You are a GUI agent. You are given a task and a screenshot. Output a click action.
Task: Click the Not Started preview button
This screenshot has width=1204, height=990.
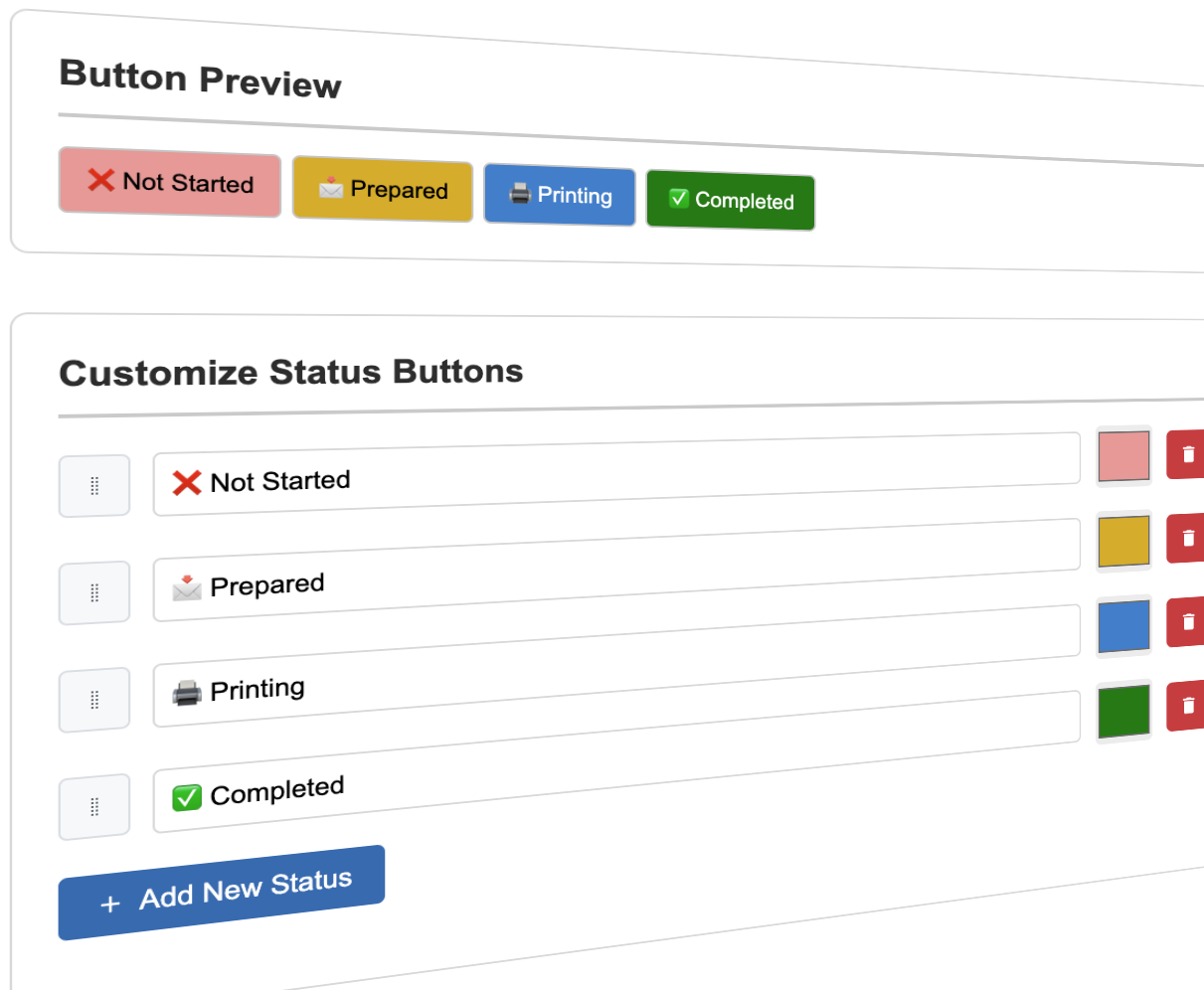click(x=169, y=183)
